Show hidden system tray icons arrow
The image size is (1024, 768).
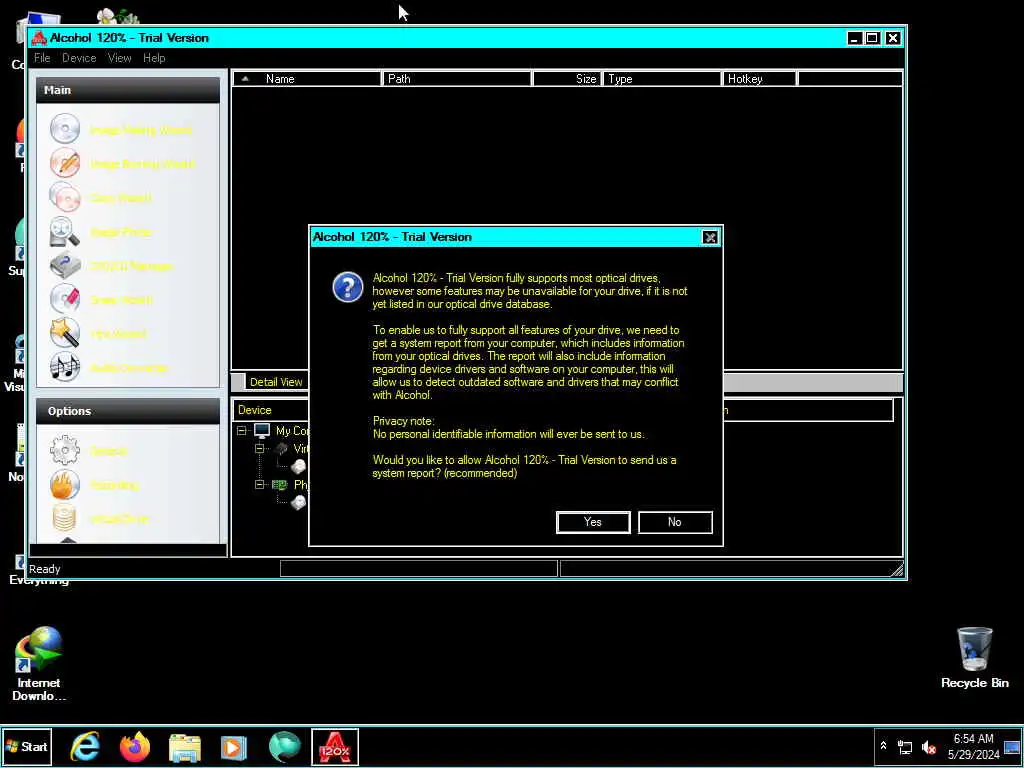click(x=883, y=746)
